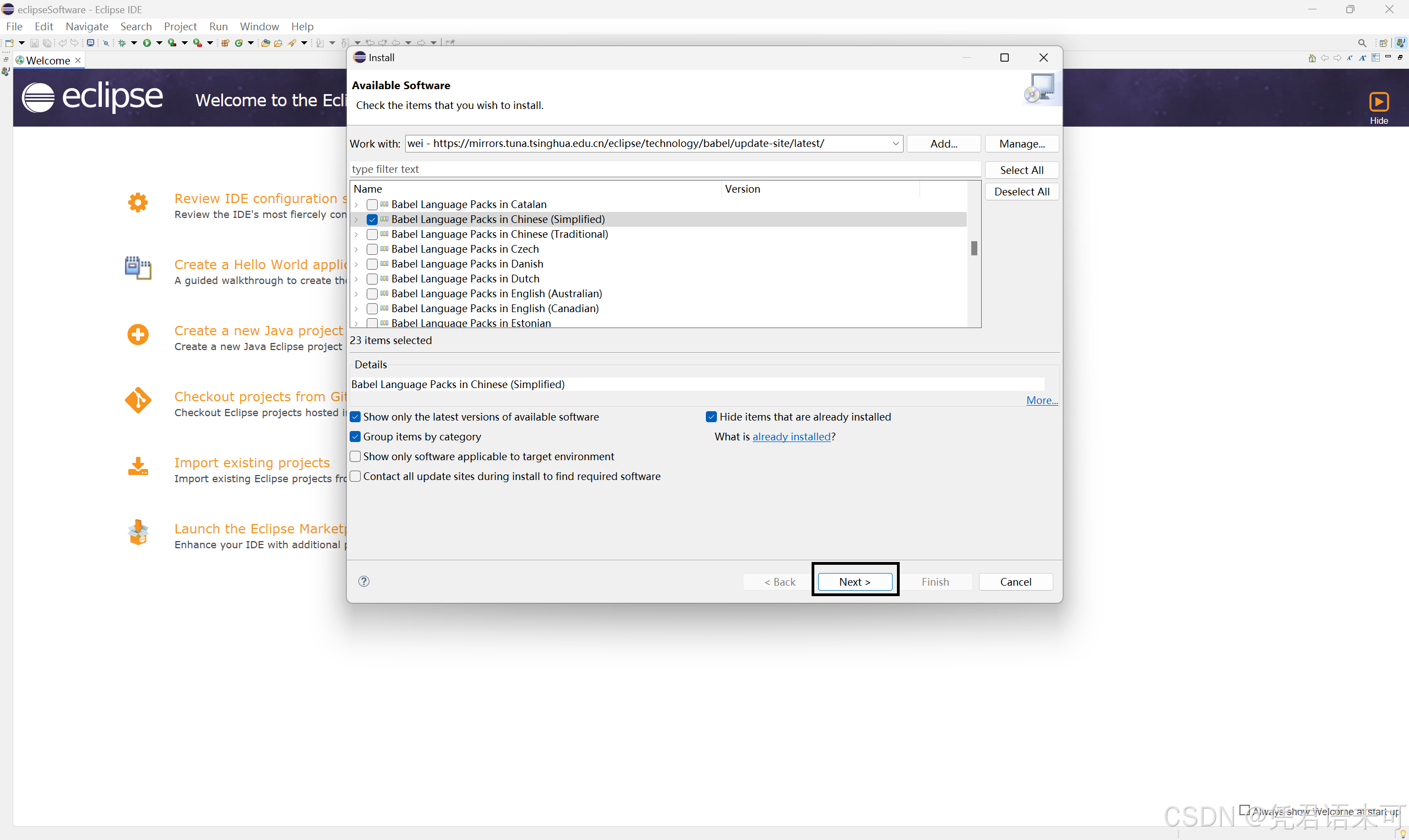Image resolution: width=1409 pixels, height=840 pixels.
Task: Click the Cancel button in Install dialog
Action: [x=1015, y=582]
